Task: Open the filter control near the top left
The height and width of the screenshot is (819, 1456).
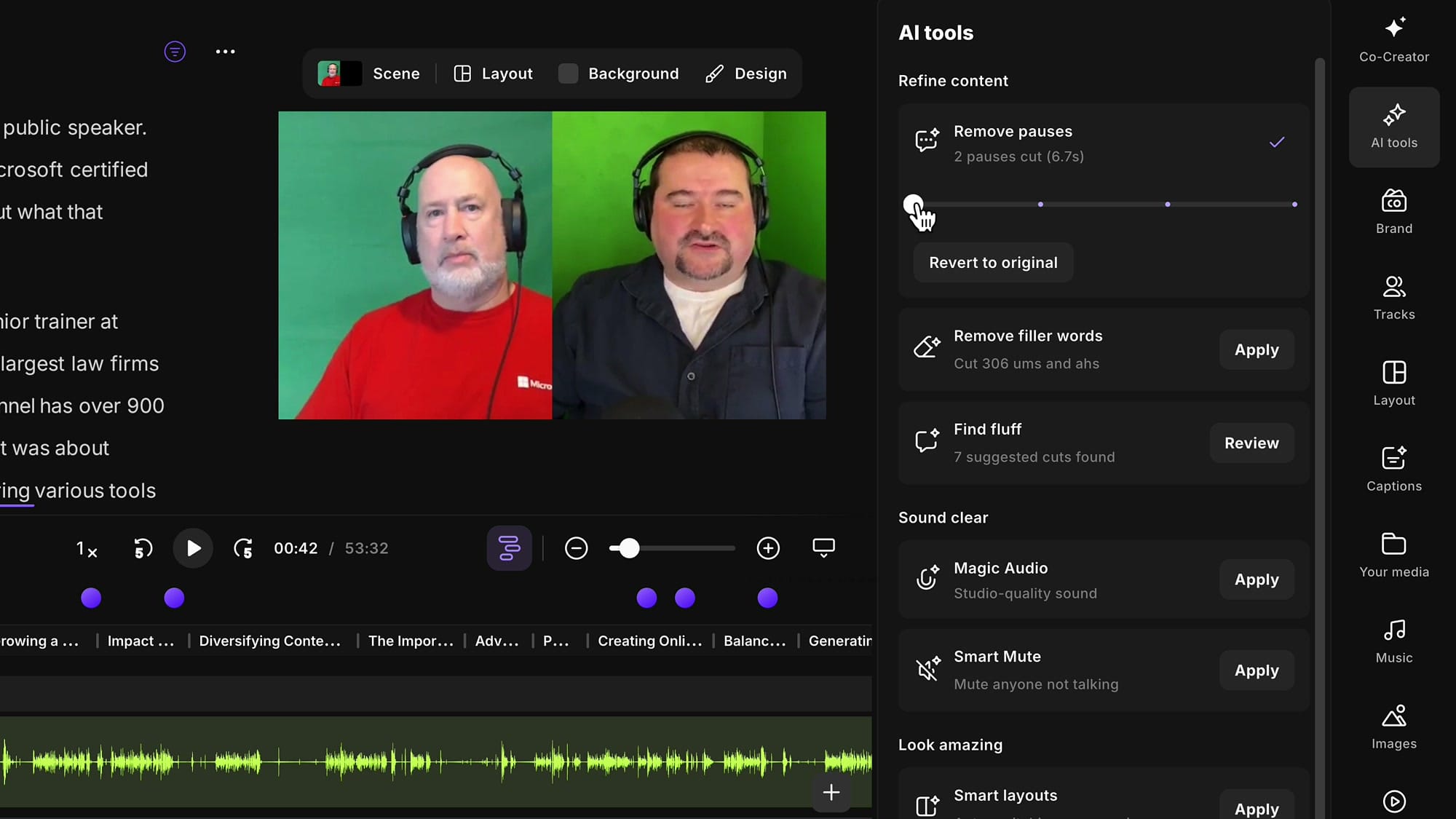Action: [x=175, y=51]
